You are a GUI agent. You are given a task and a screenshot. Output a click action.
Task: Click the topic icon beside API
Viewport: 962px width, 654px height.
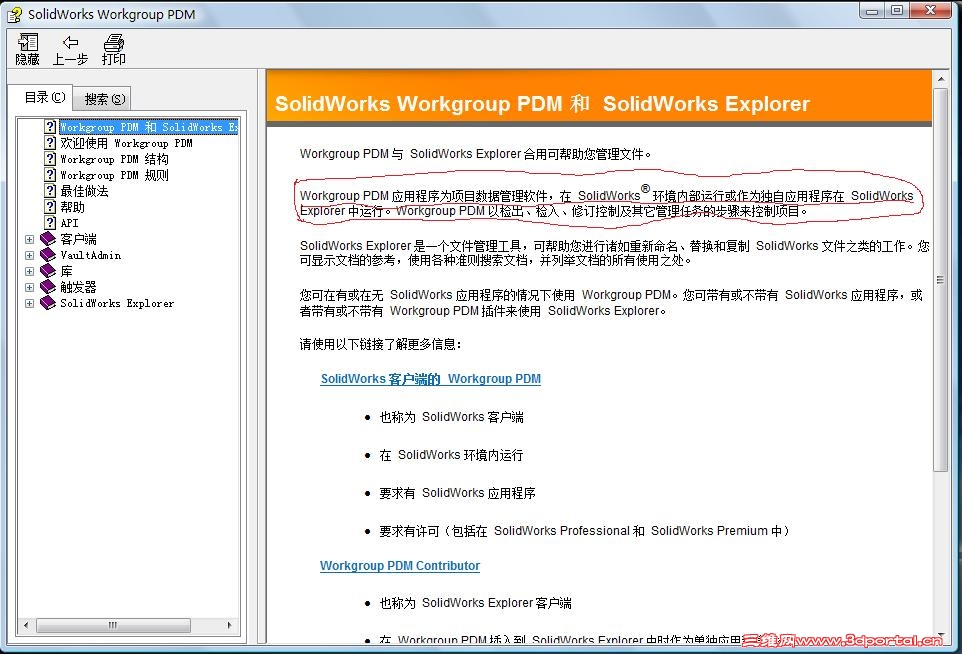pos(50,222)
